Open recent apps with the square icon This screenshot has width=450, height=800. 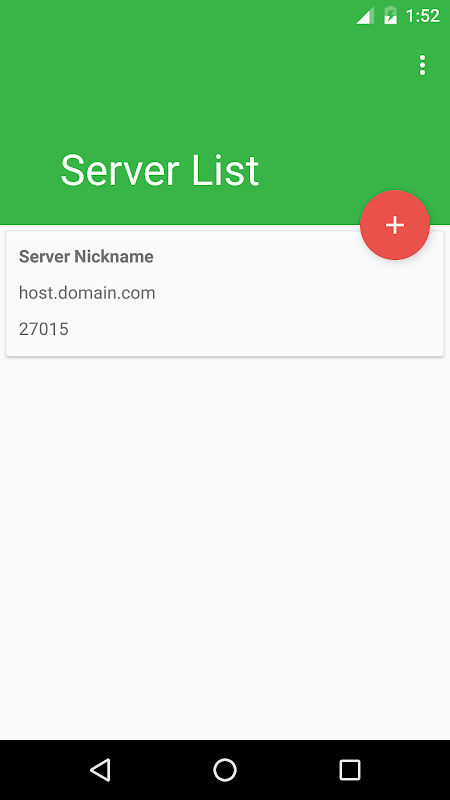click(349, 769)
